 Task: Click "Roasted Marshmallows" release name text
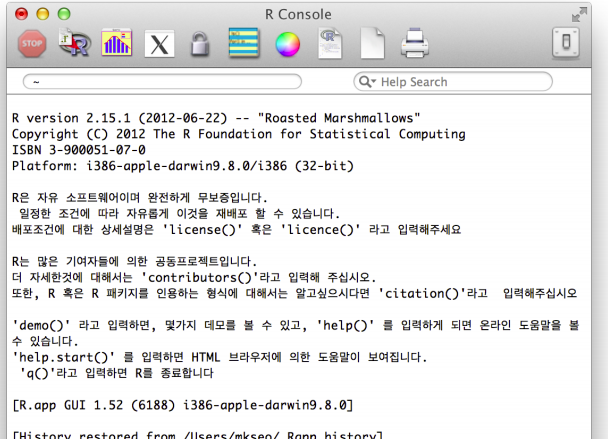(x=339, y=118)
